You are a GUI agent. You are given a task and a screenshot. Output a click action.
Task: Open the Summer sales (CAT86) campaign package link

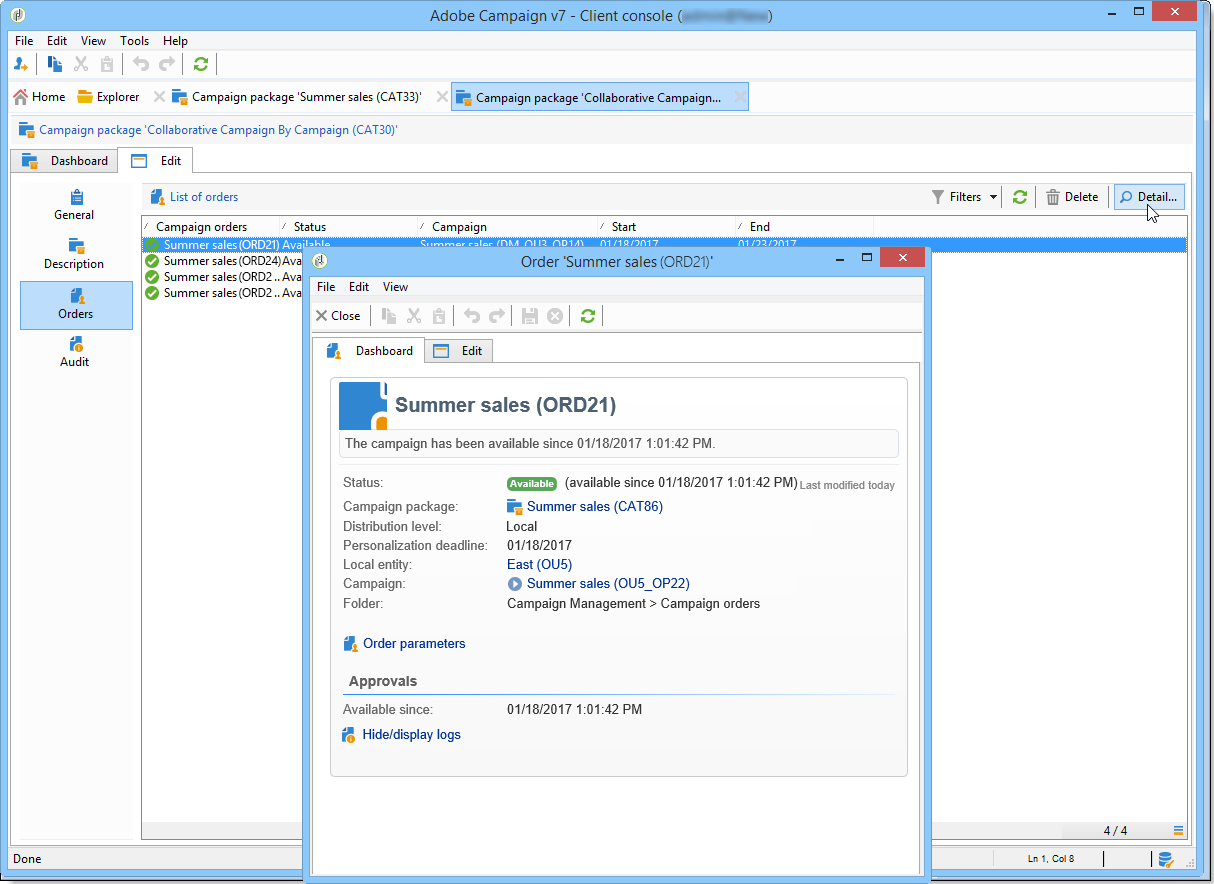point(594,507)
